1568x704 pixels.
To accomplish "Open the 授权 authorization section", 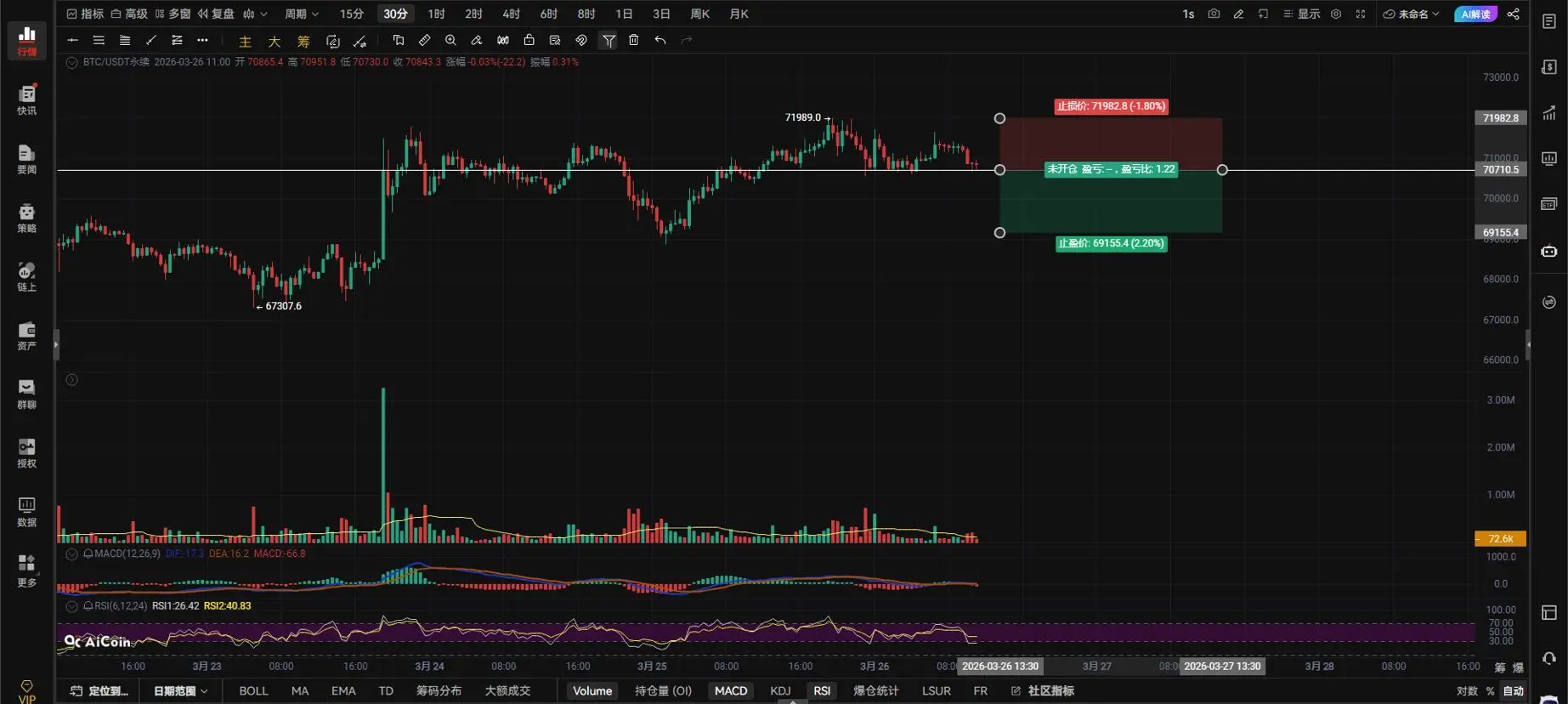I will (27, 452).
